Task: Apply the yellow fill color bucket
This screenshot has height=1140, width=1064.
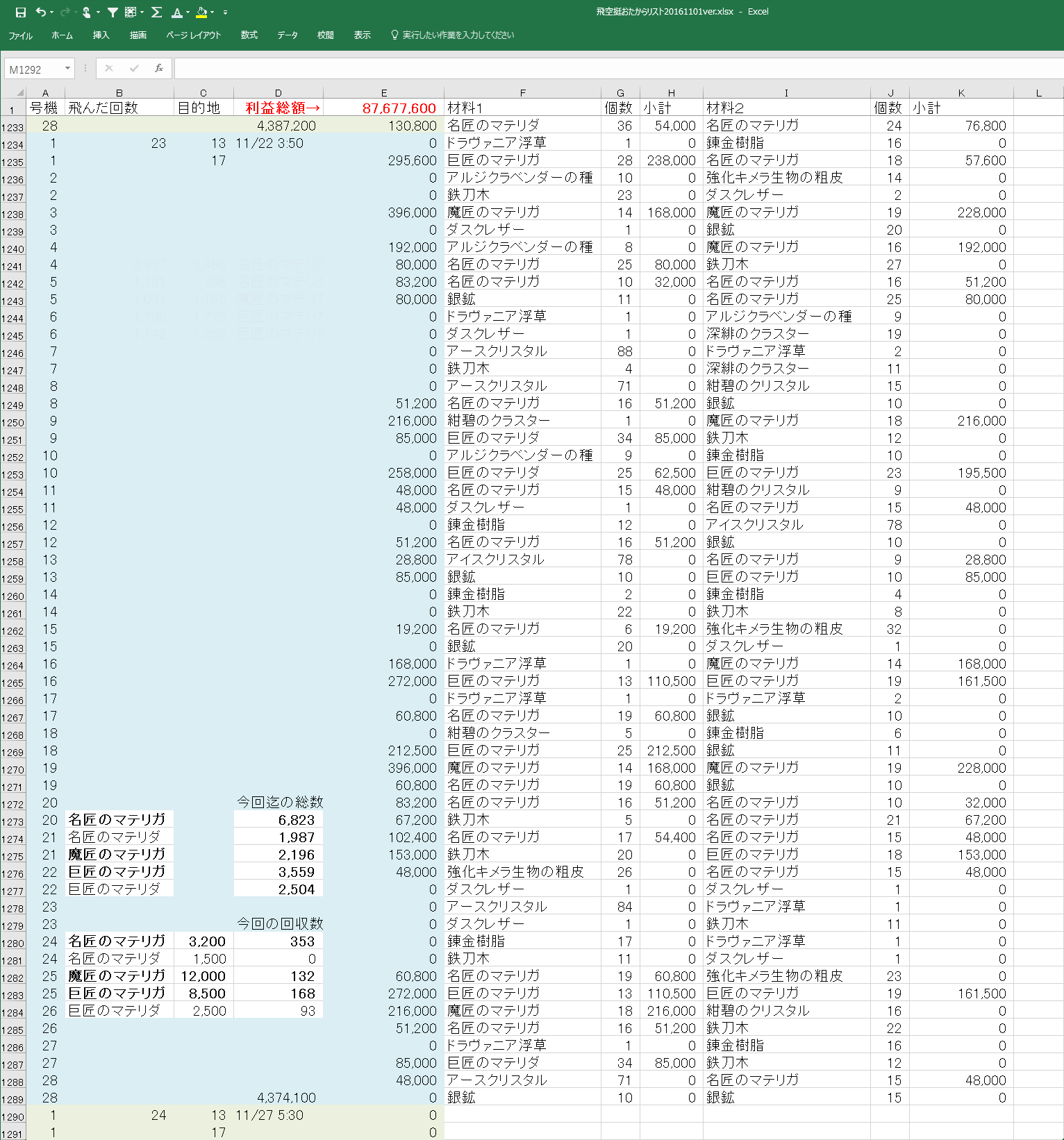Action: tap(201, 12)
